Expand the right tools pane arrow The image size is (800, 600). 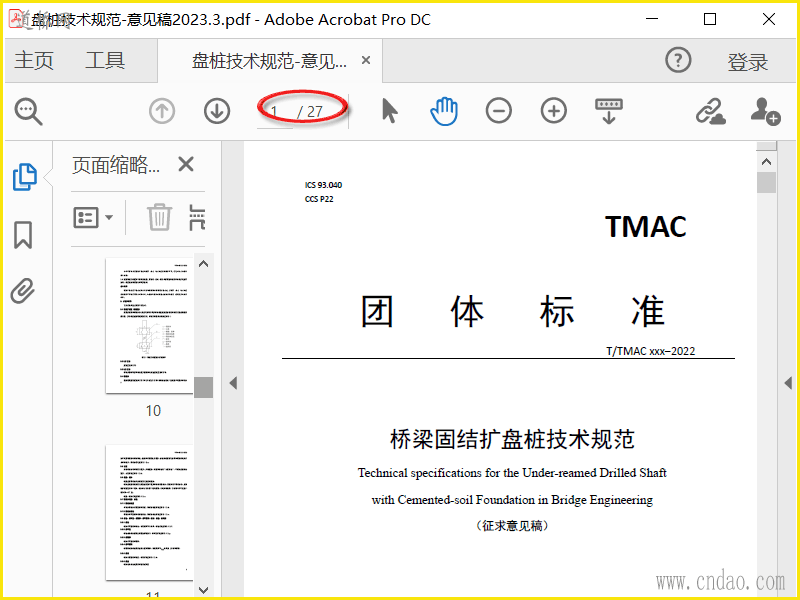click(788, 383)
